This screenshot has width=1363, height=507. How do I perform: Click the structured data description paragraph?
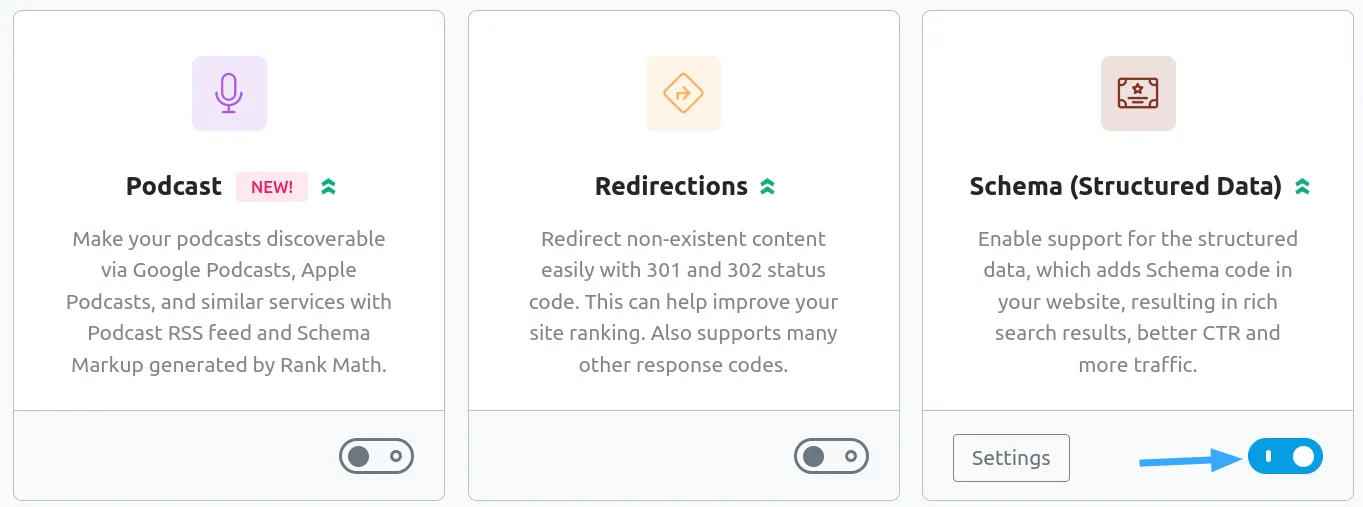coord(1138,302)
